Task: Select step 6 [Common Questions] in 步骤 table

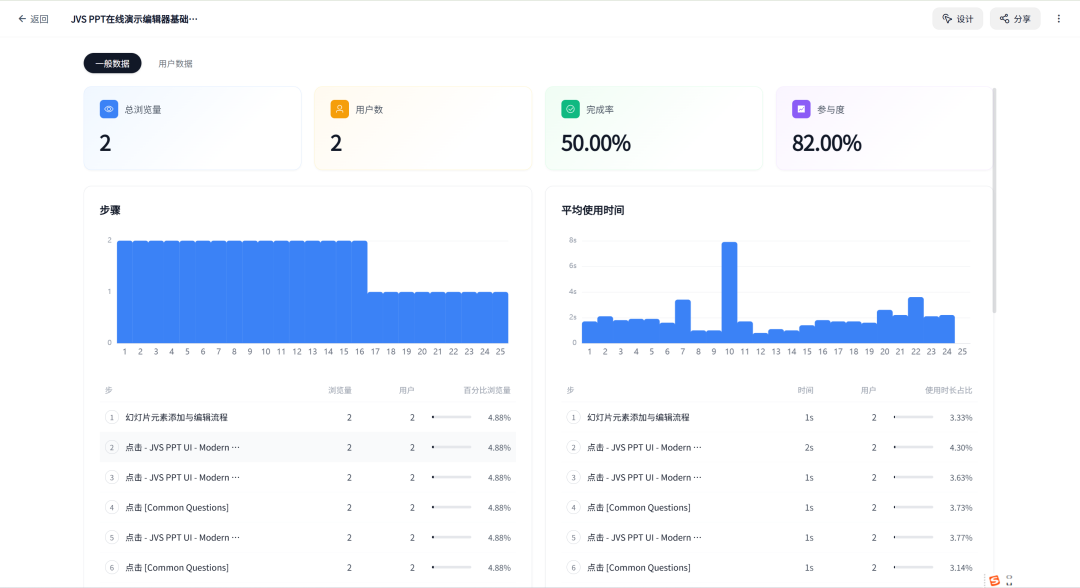Action: 308,567
